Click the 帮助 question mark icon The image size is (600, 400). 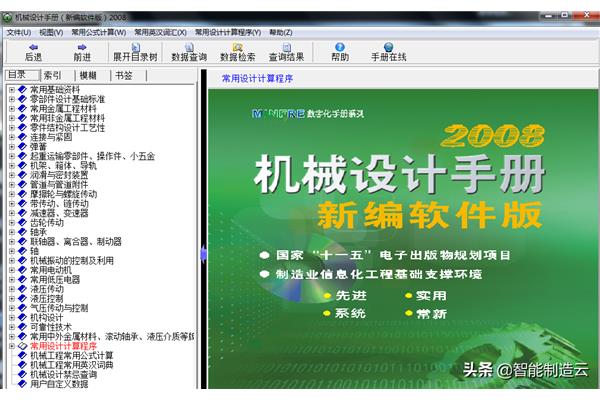point(340,47)
